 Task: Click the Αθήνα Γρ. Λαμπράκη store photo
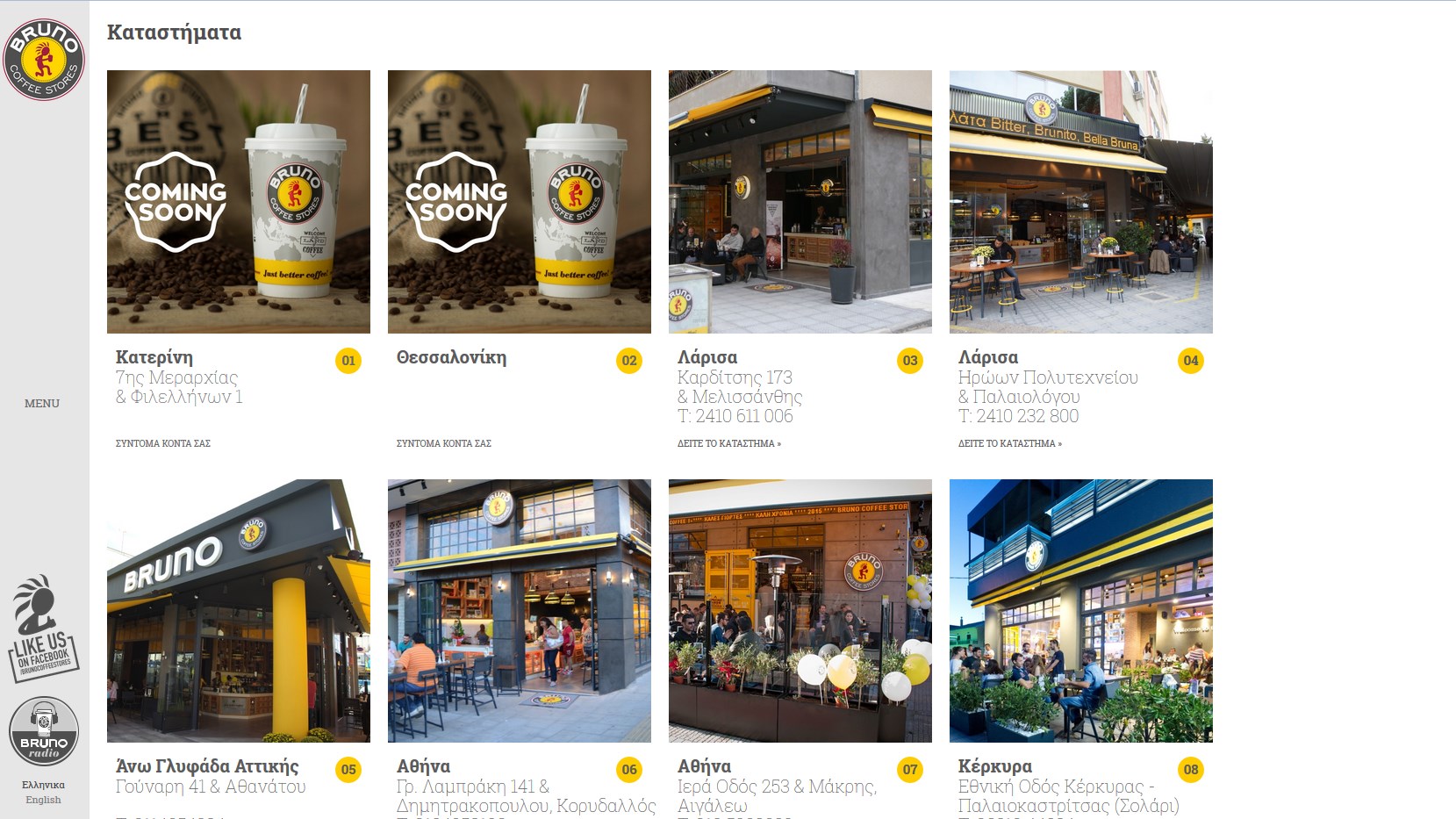(x=520, y=611)
